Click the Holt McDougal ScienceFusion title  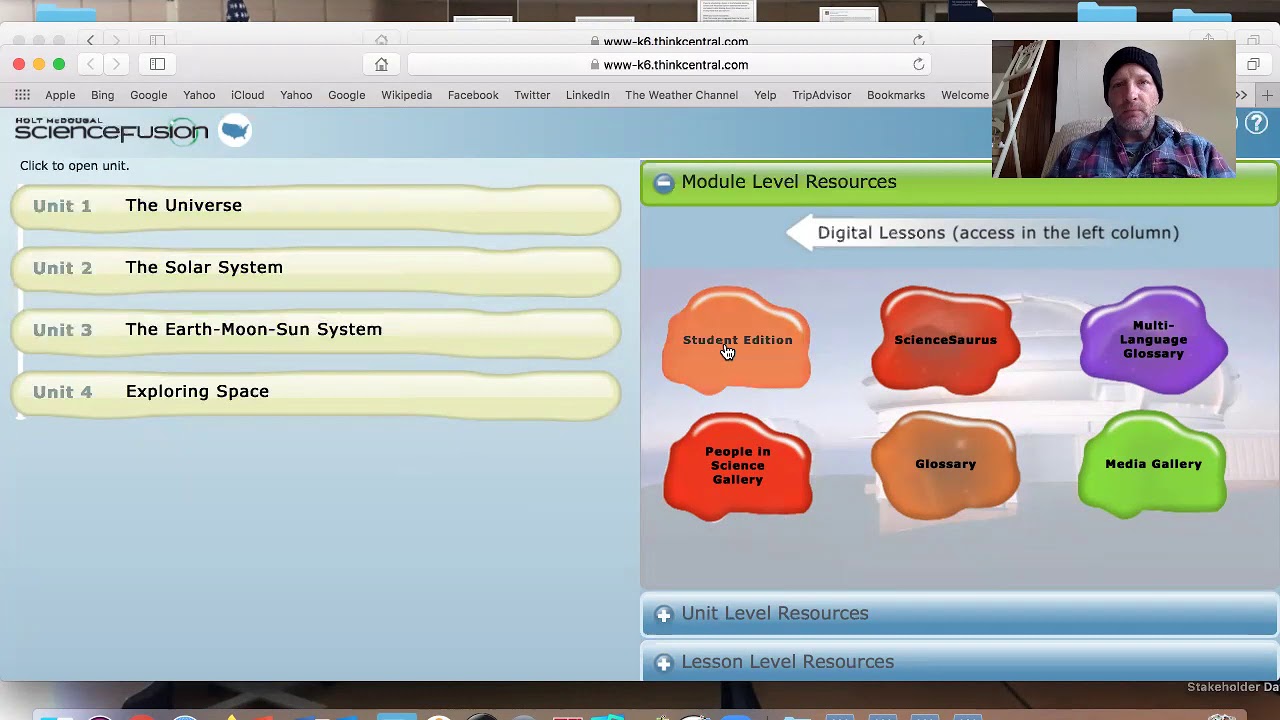point(111,130)
